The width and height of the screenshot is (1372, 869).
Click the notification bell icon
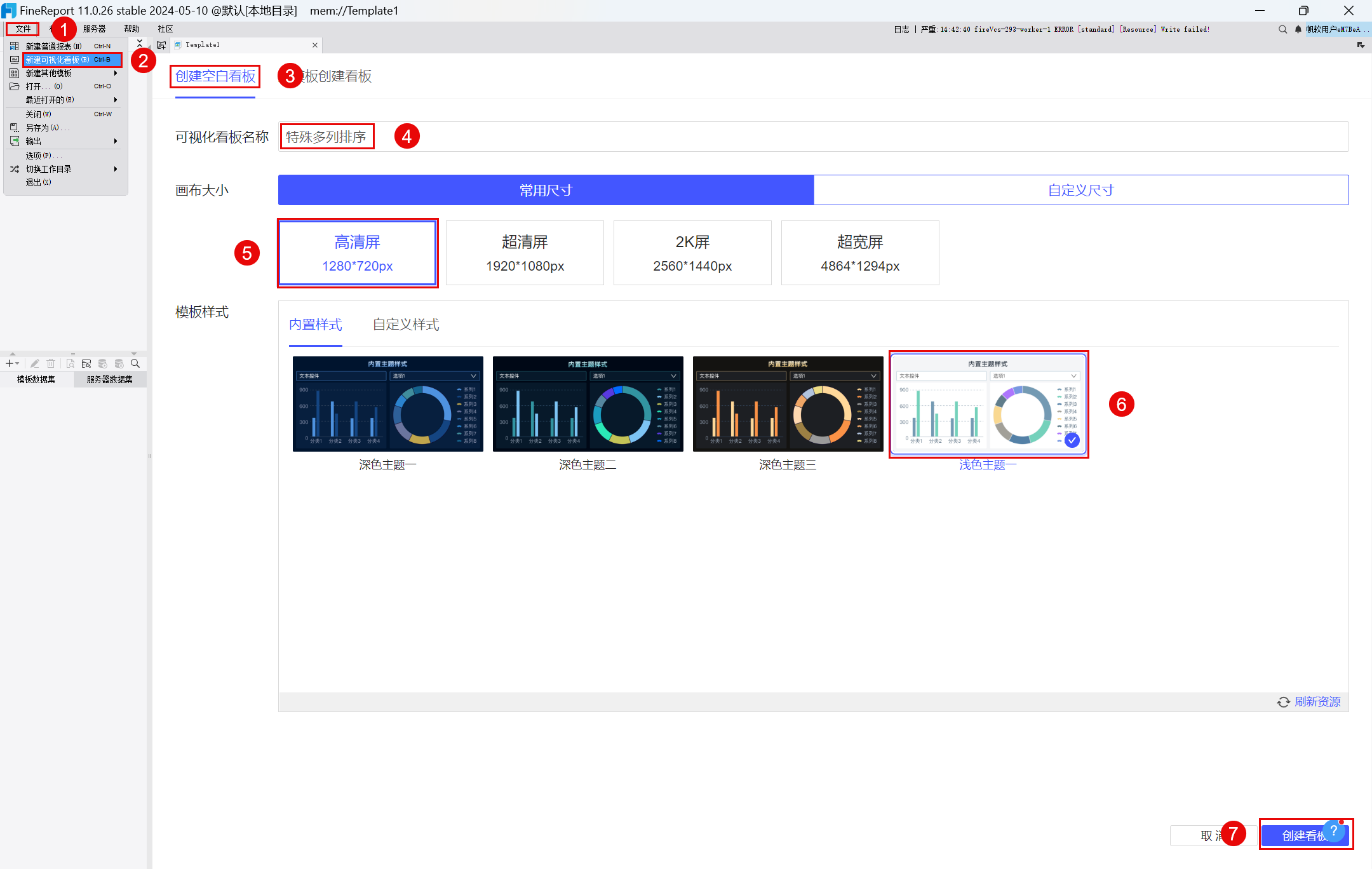coord(1298,29)
